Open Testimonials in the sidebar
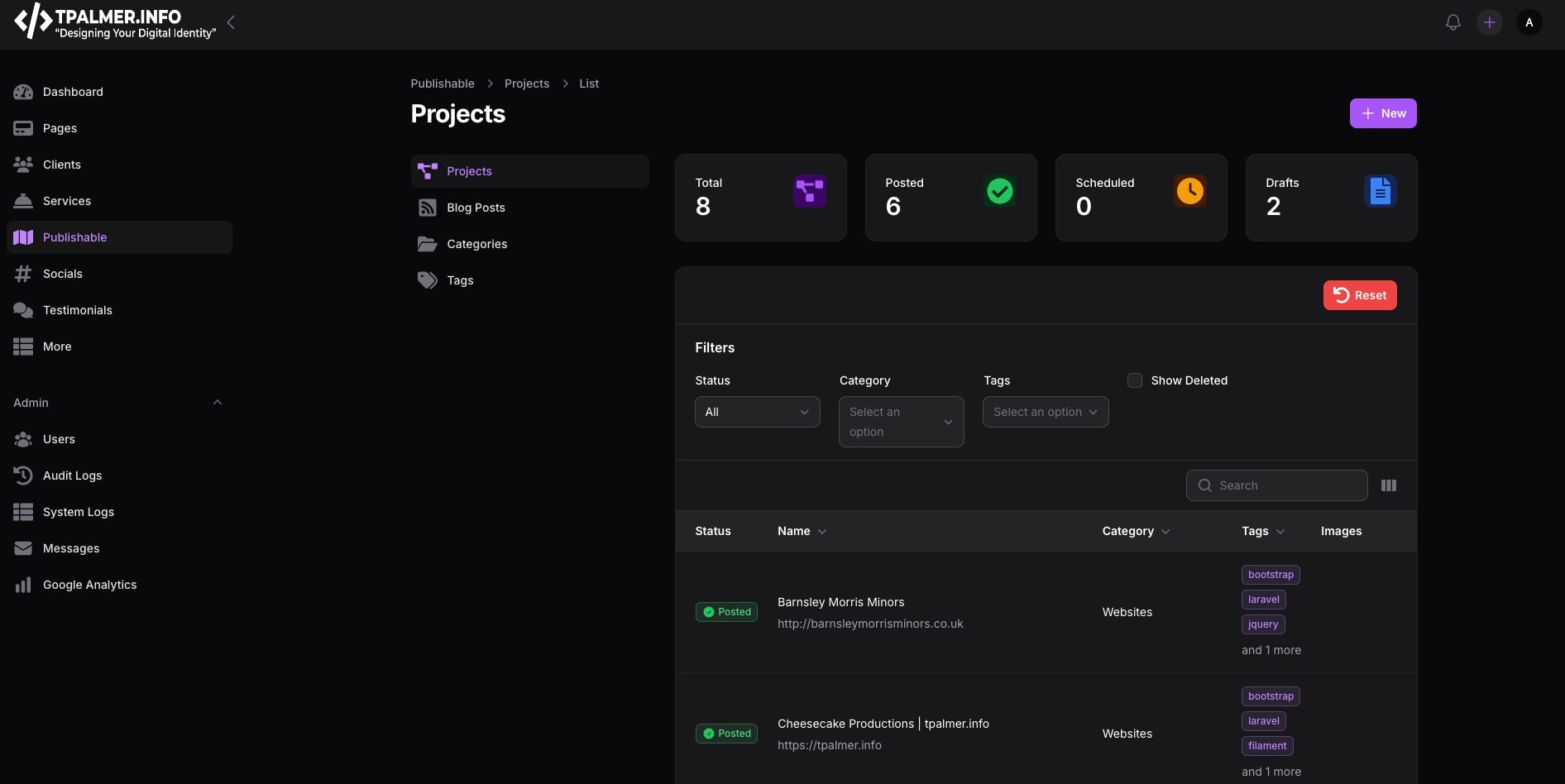Viewport: 1565px width, 784px height. tap(77, 310)
